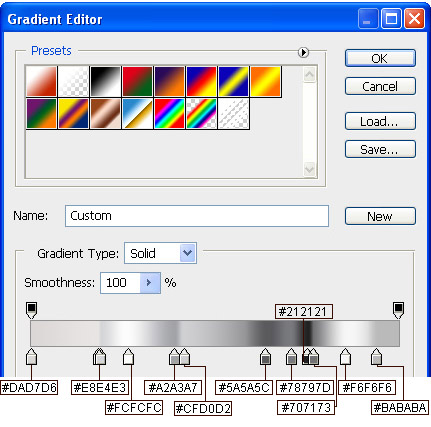Choose the rainbow spectrum gradient preset
The width and height of the screenshot is (431, 427).
pos(169,113)
